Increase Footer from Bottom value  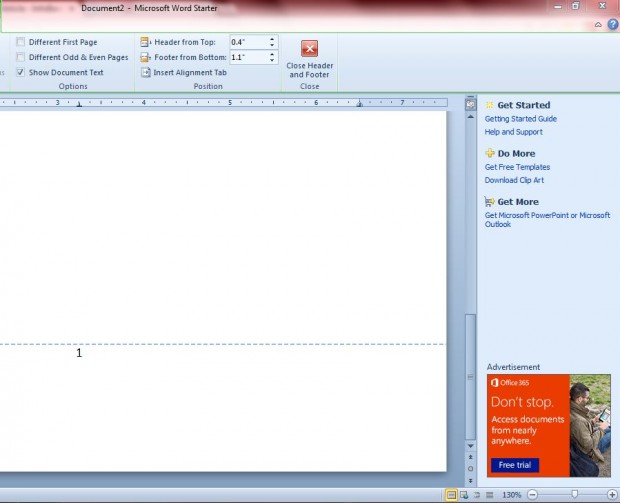click(272, 55)
